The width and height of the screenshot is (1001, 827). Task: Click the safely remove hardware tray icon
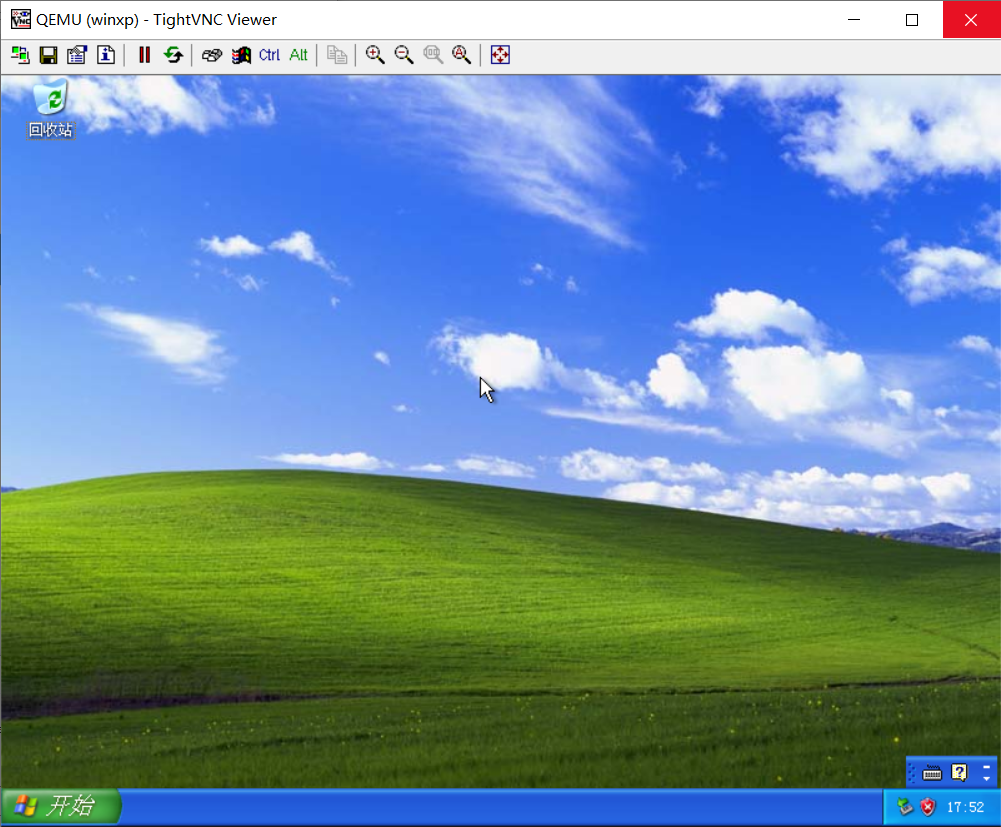coord(905,807)
